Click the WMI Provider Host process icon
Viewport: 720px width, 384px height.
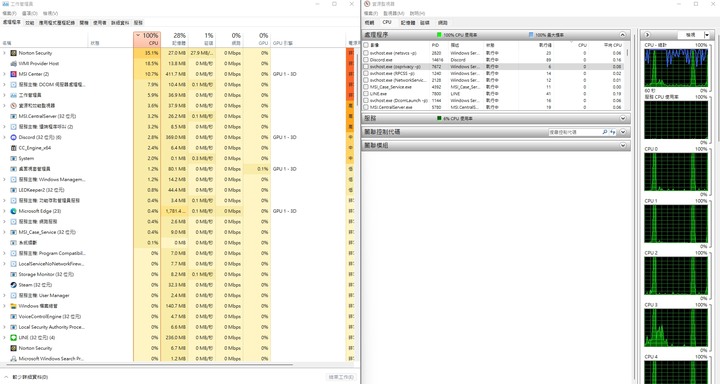tap(13, 63)
